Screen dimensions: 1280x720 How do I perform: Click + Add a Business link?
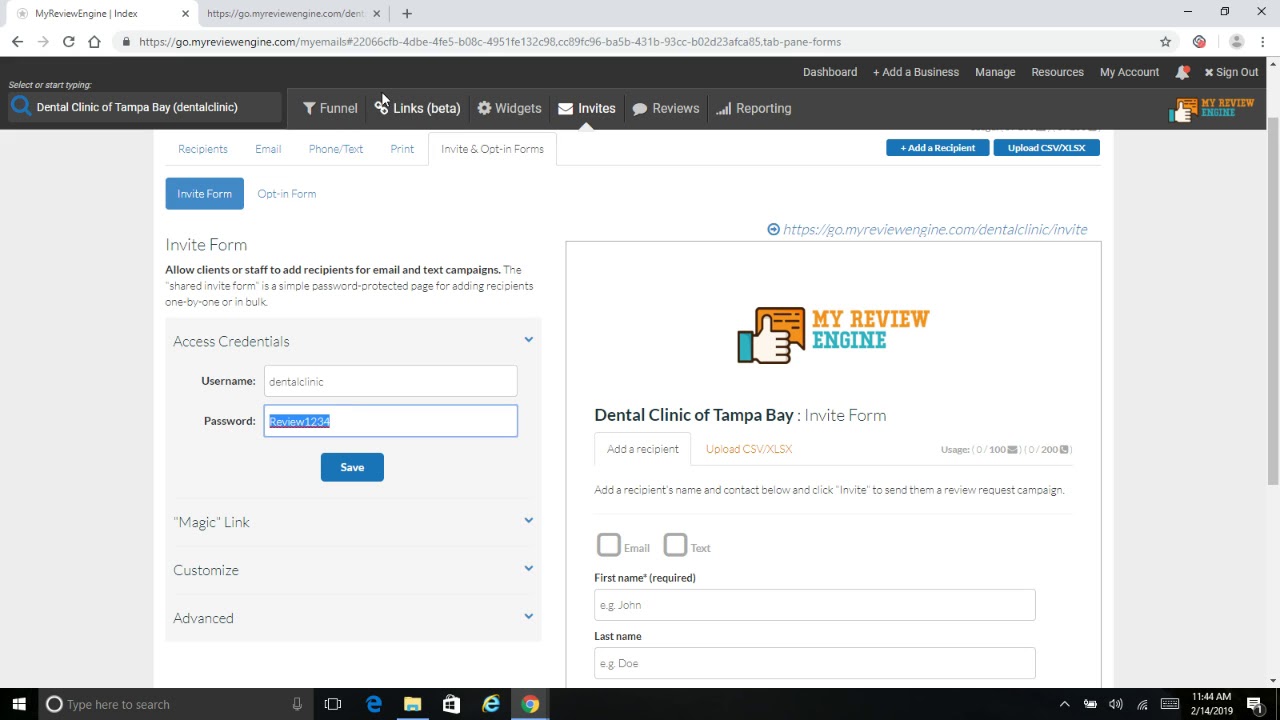pos(916,72)
